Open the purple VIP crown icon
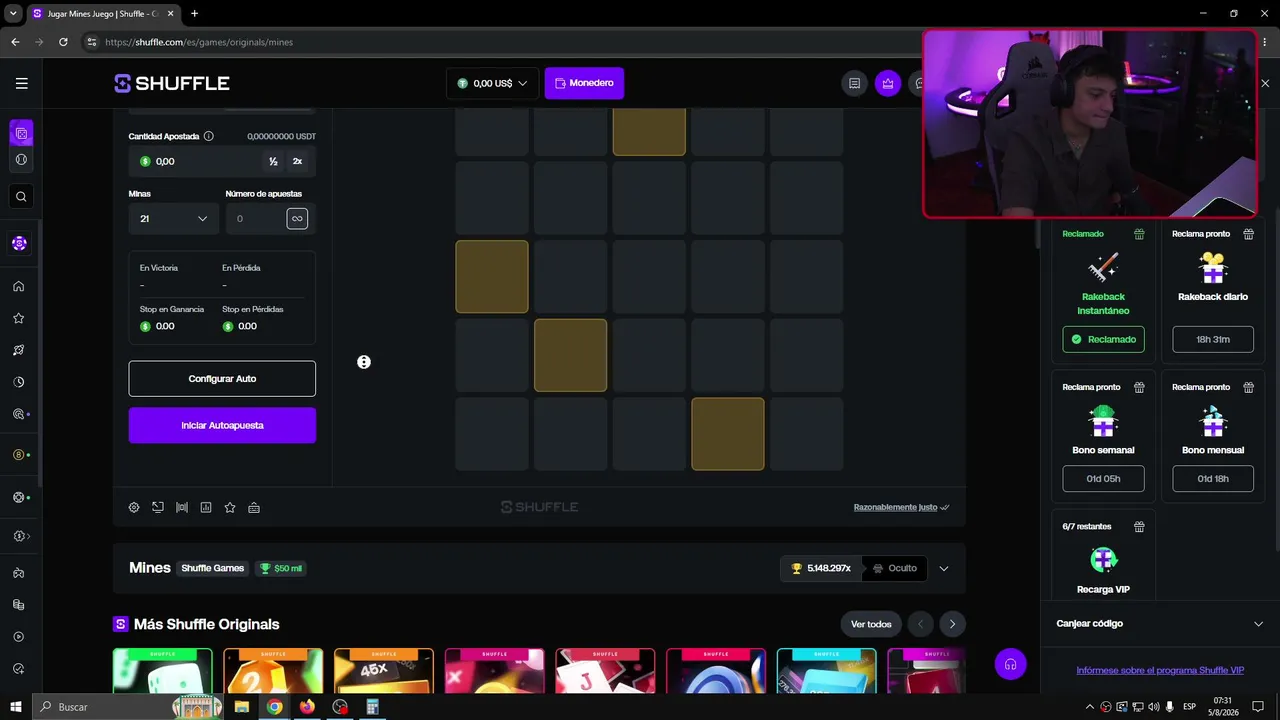Viewport: 1280px width, 720px height. point(888,83)
